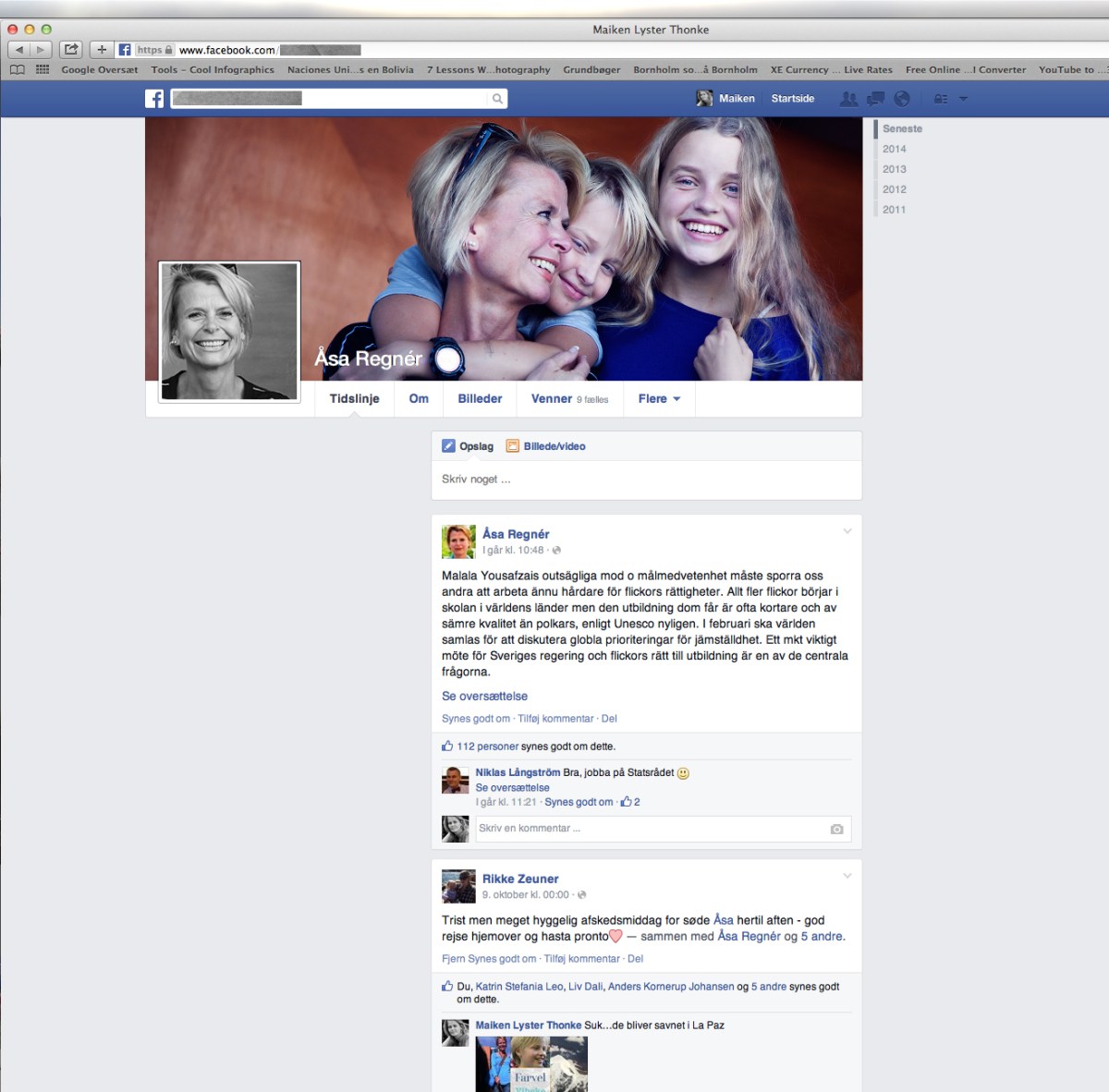The height and width of the screenshot is (1092, 1109).
Task: Select the Opslag pencil icon
Action: click(451, 445)
